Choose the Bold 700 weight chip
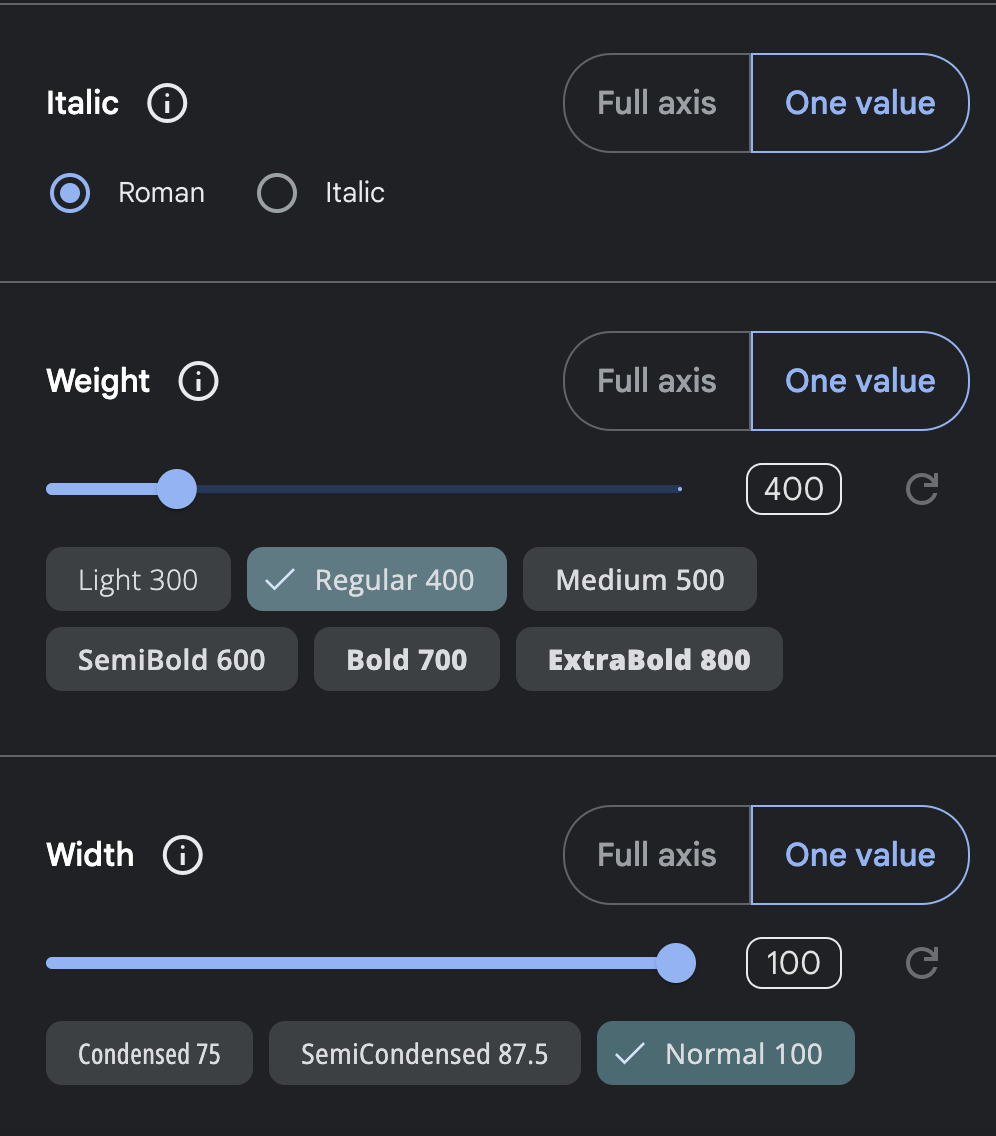 tap(406, 659)
